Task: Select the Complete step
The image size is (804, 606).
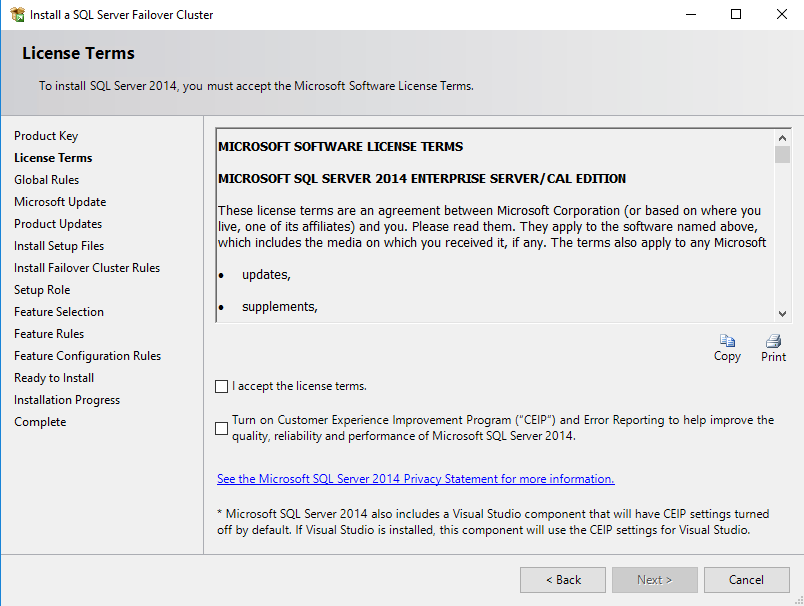Action: point(40,422)
